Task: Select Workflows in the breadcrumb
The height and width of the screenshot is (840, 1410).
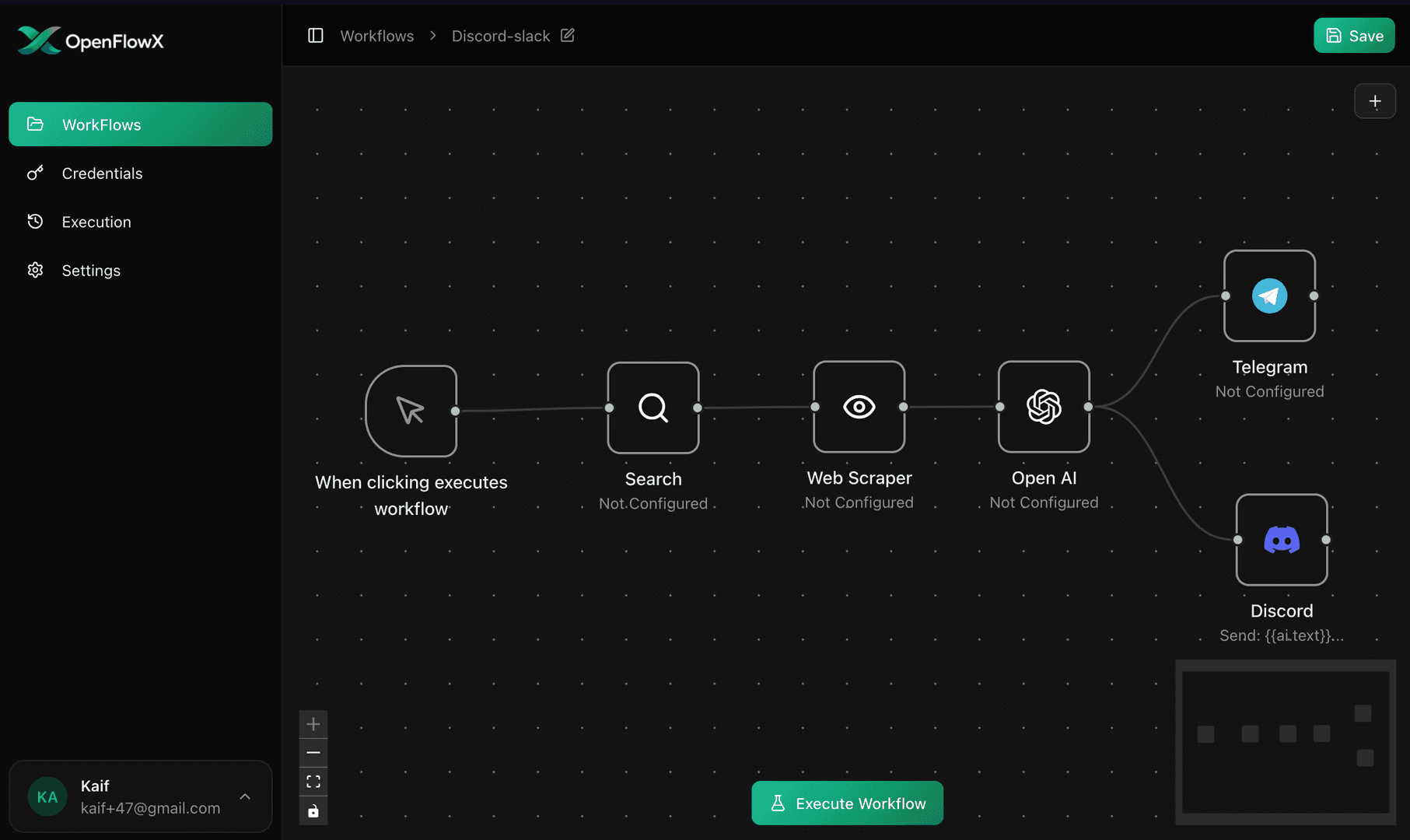Action: pos(376,35)
